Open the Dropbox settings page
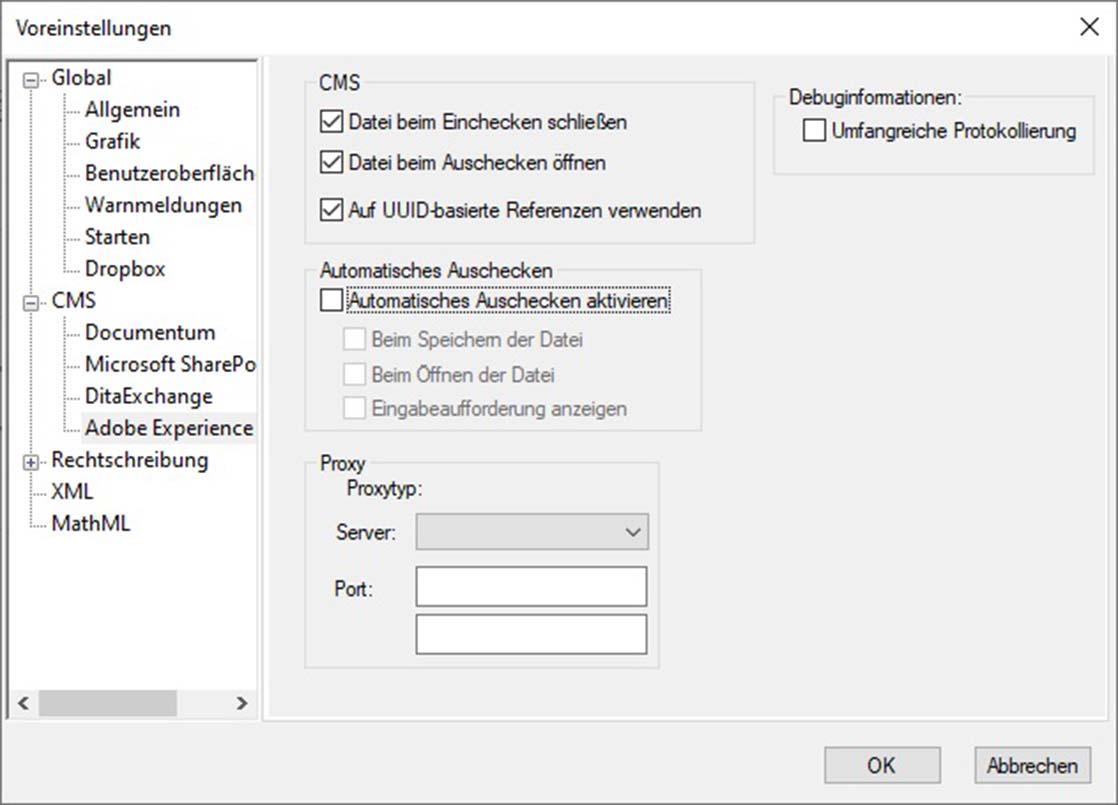 coord(125,269)
